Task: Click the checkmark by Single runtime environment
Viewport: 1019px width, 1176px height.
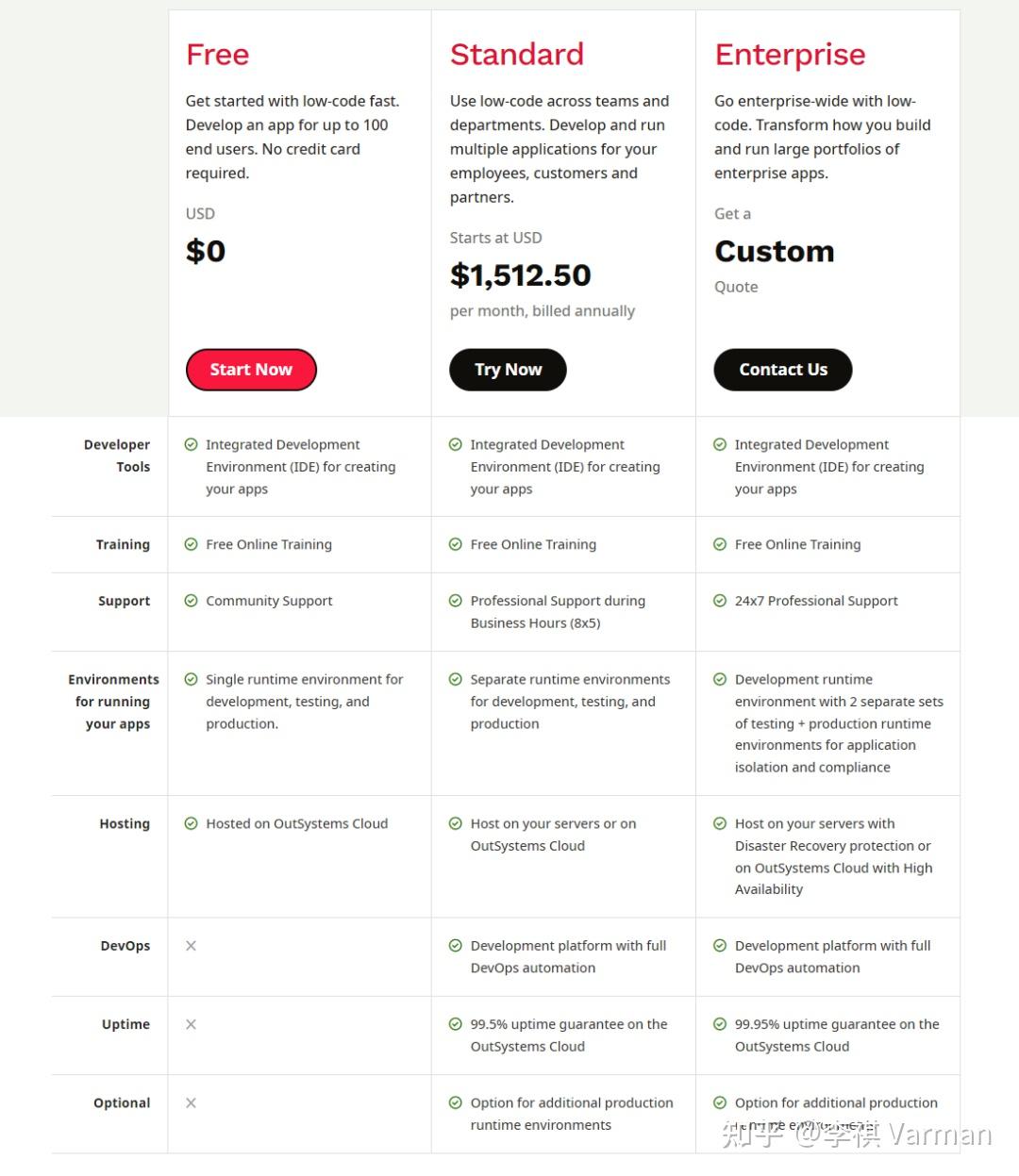Action: [x=191, y=679]
